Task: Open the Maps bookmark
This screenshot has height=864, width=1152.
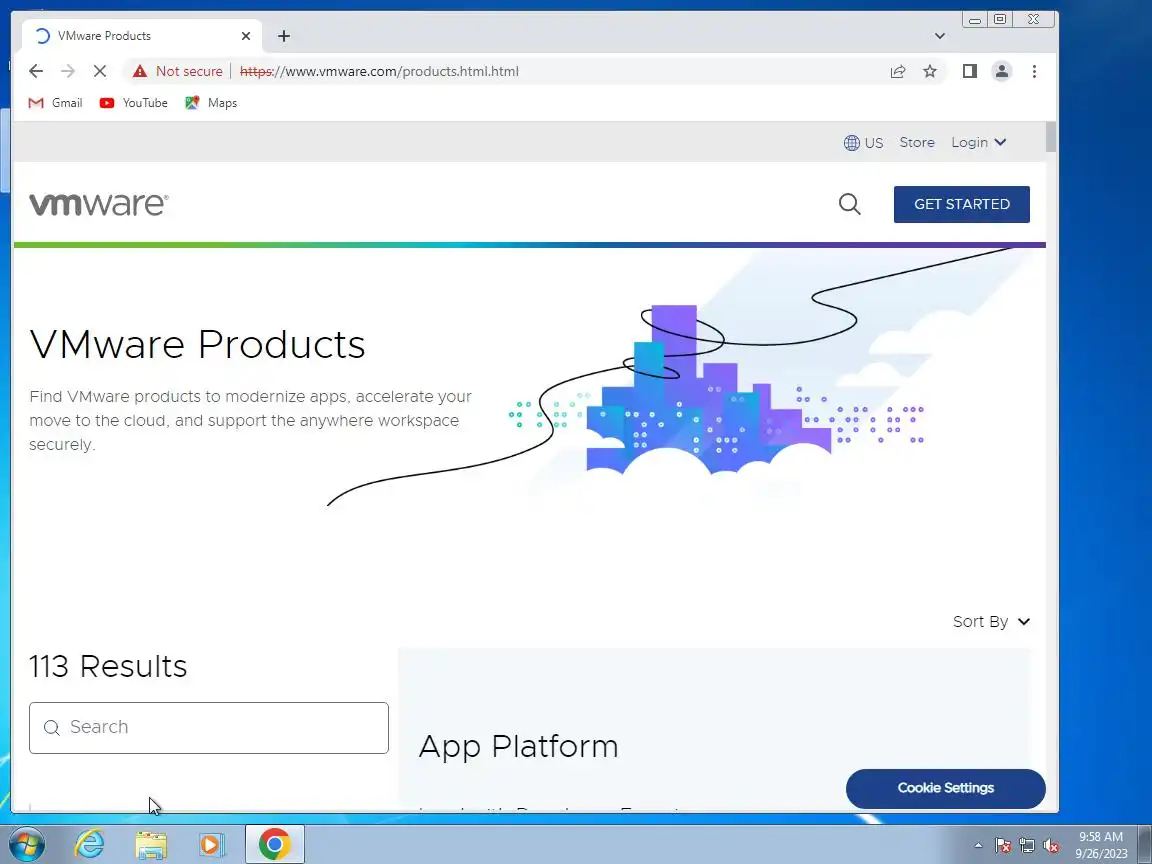Action: (211, 103)
